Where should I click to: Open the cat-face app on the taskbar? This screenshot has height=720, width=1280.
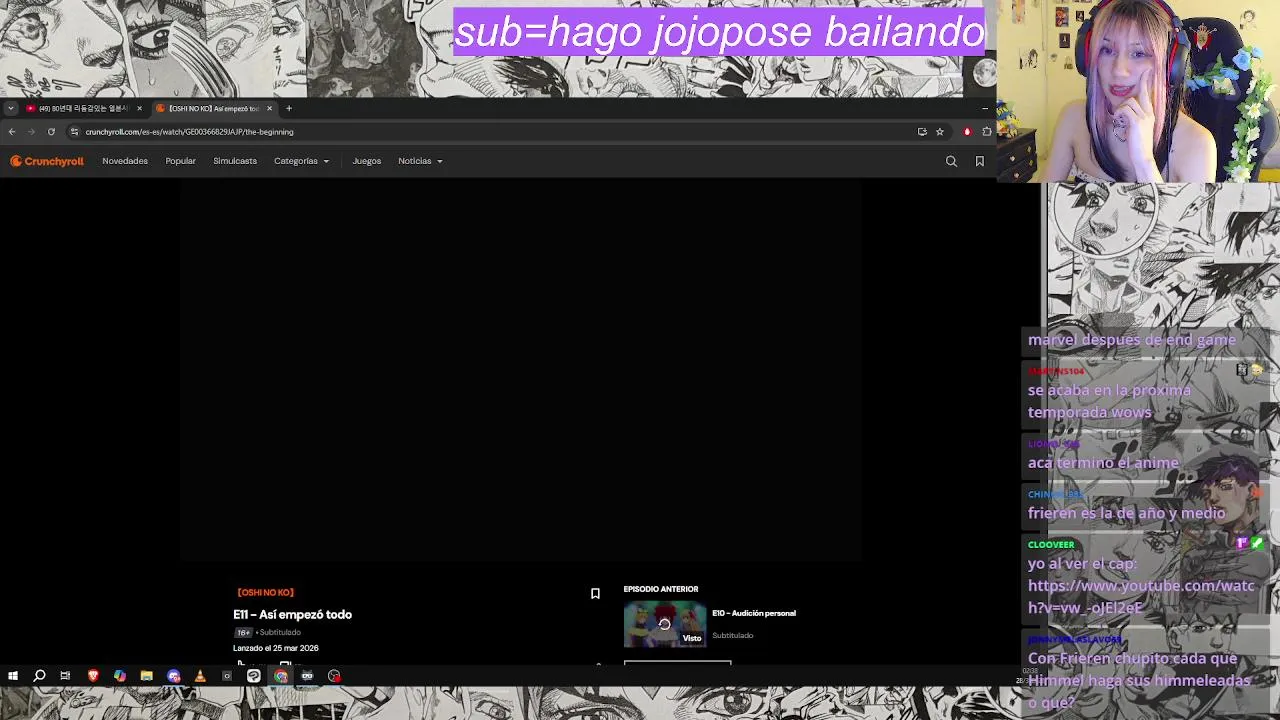click(x=307, y=676)
